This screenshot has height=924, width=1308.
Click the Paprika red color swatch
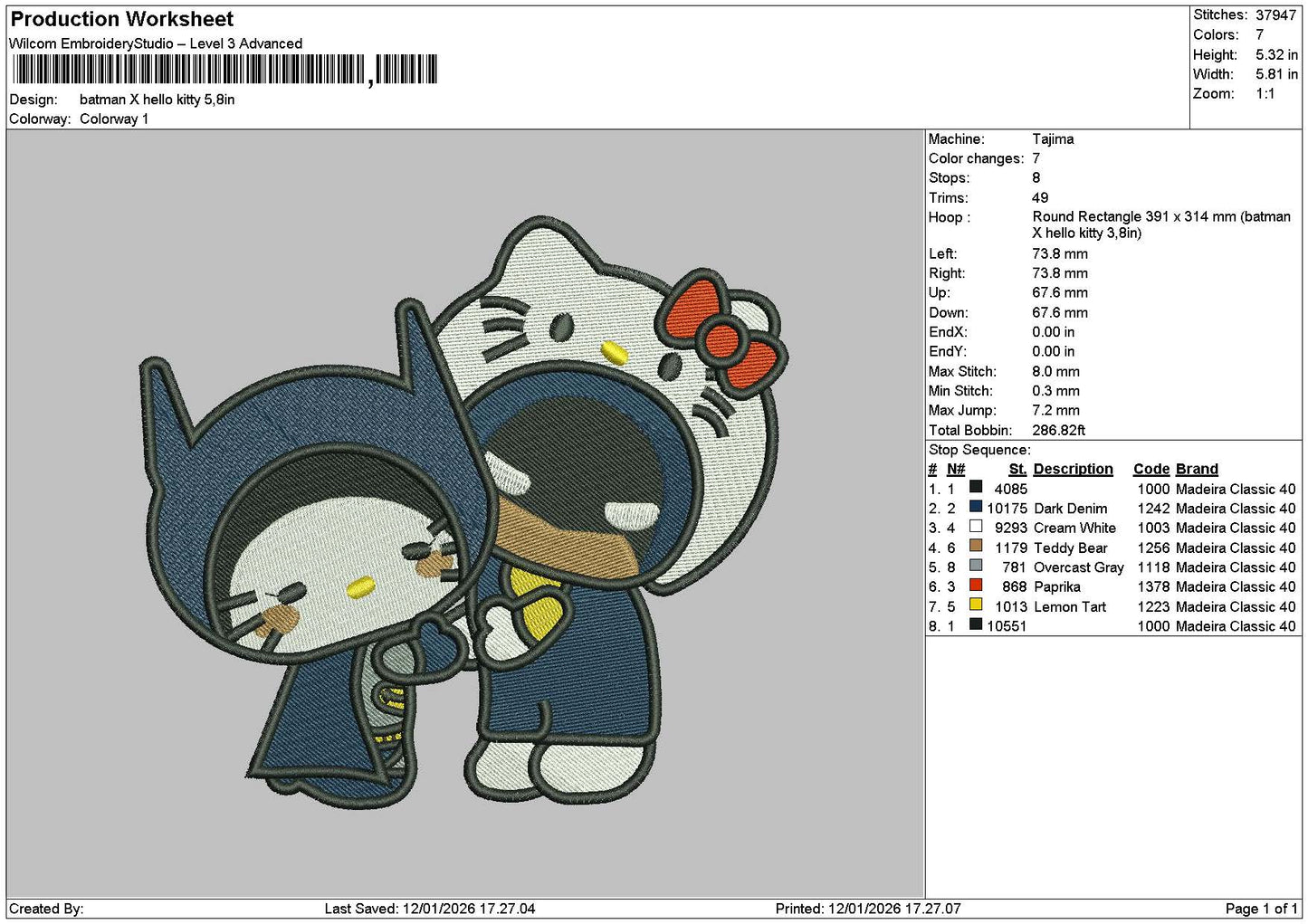click(x=976, y=586)
